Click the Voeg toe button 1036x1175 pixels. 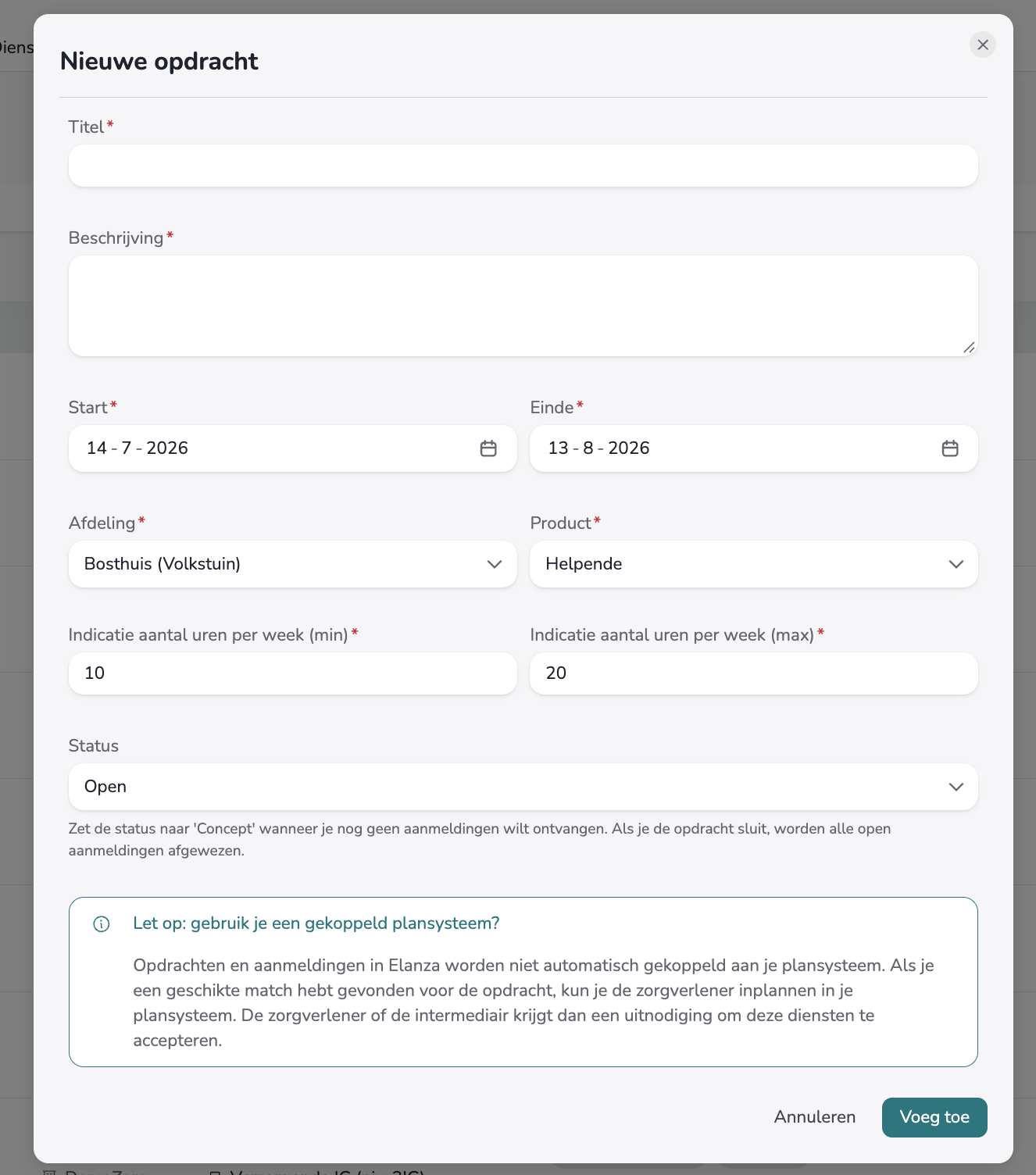934,1117
